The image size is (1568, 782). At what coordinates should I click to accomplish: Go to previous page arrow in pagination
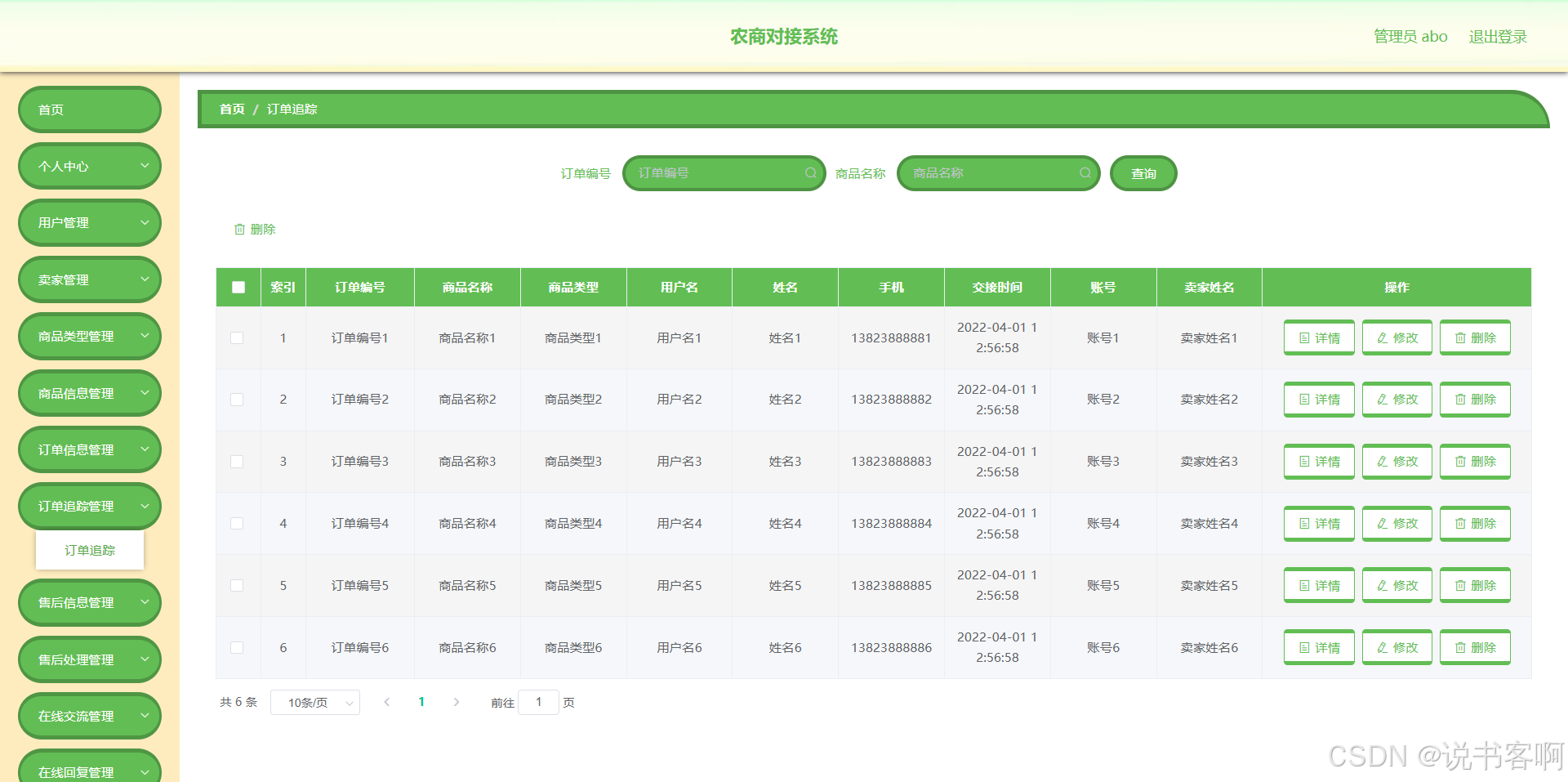pyautogui.click(x=387, y=702)
